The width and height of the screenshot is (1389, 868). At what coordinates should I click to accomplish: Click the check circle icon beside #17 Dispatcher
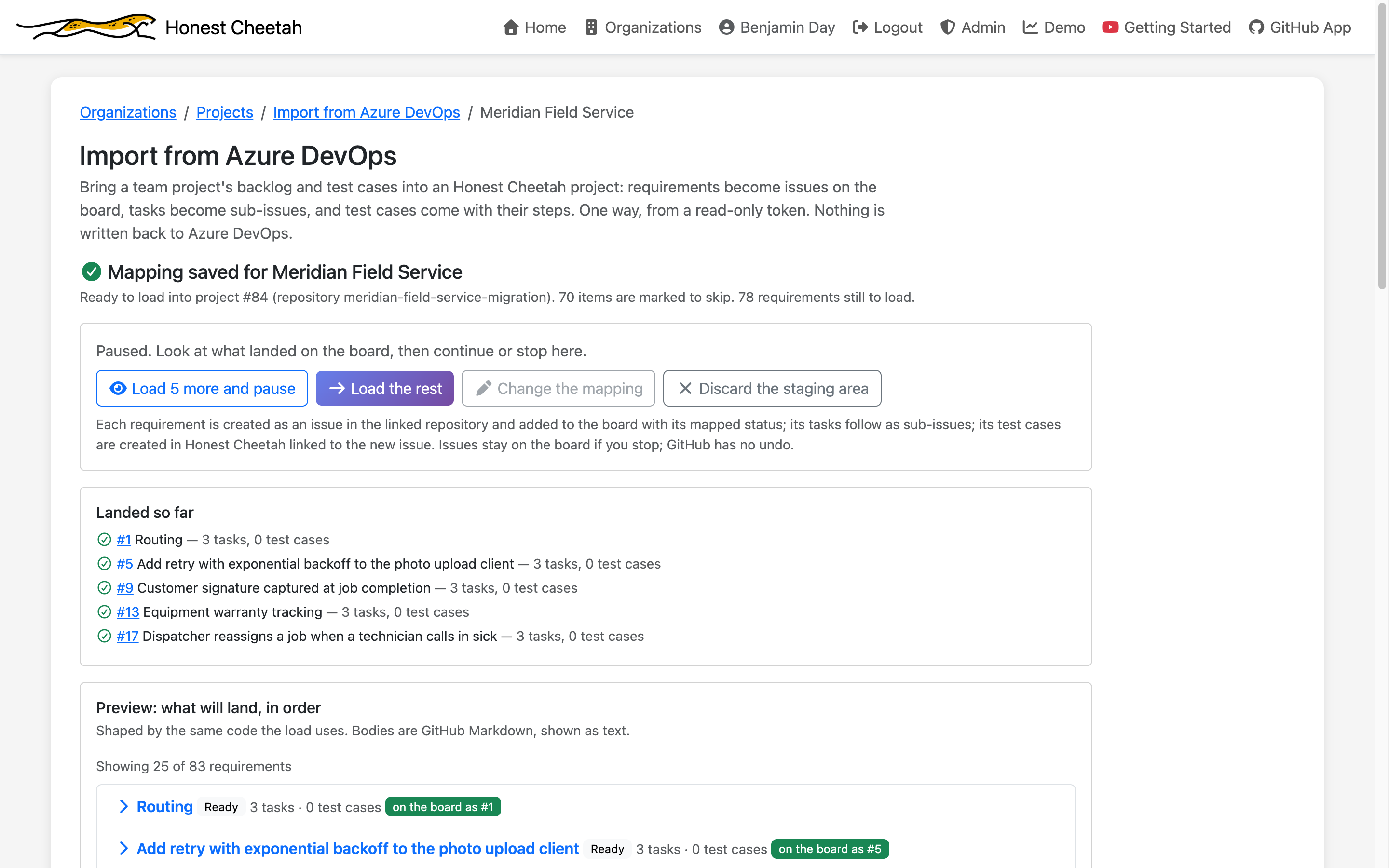pyautogui.click(x=104, y=636)
